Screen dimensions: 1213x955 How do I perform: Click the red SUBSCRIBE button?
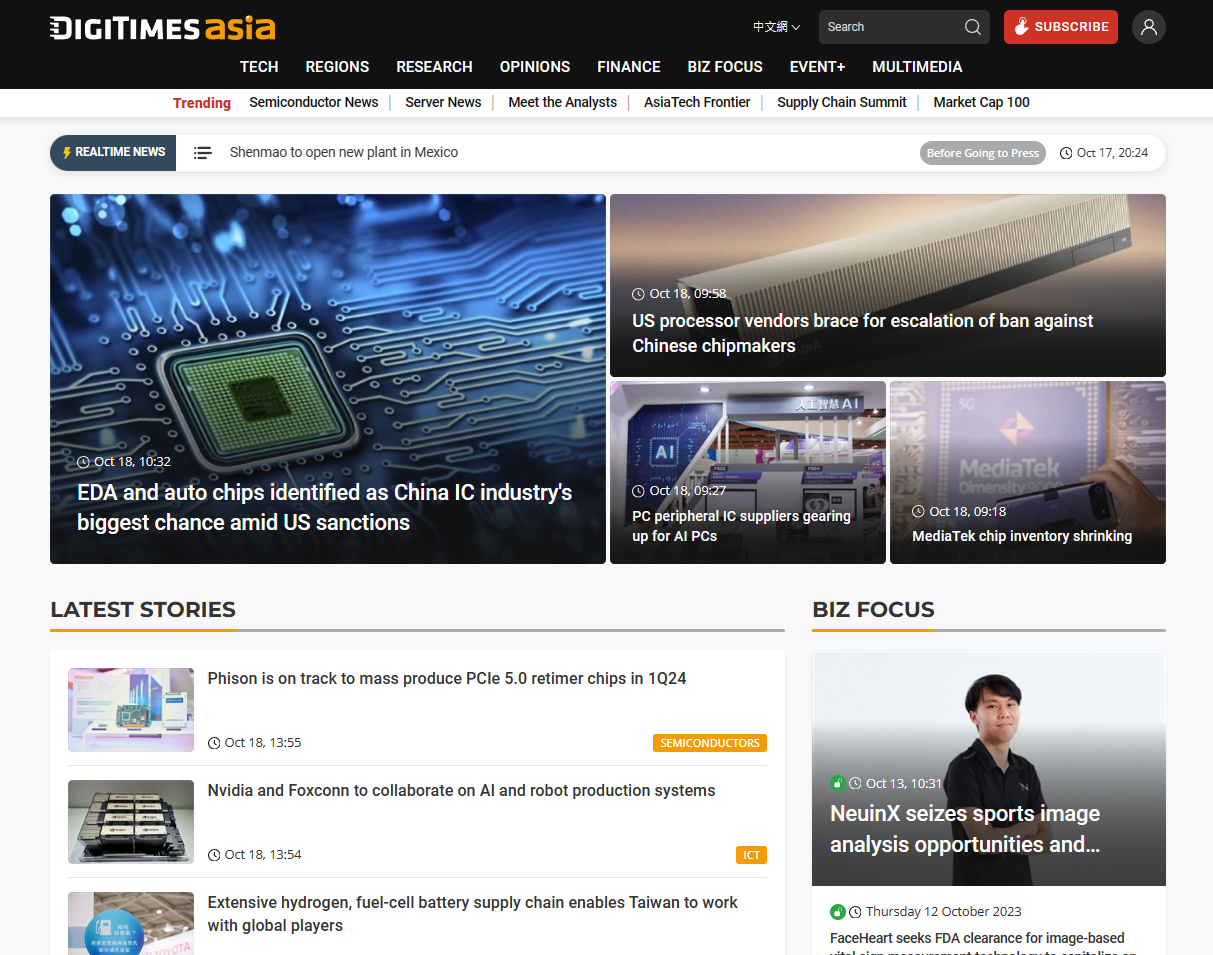point(1061,27)
